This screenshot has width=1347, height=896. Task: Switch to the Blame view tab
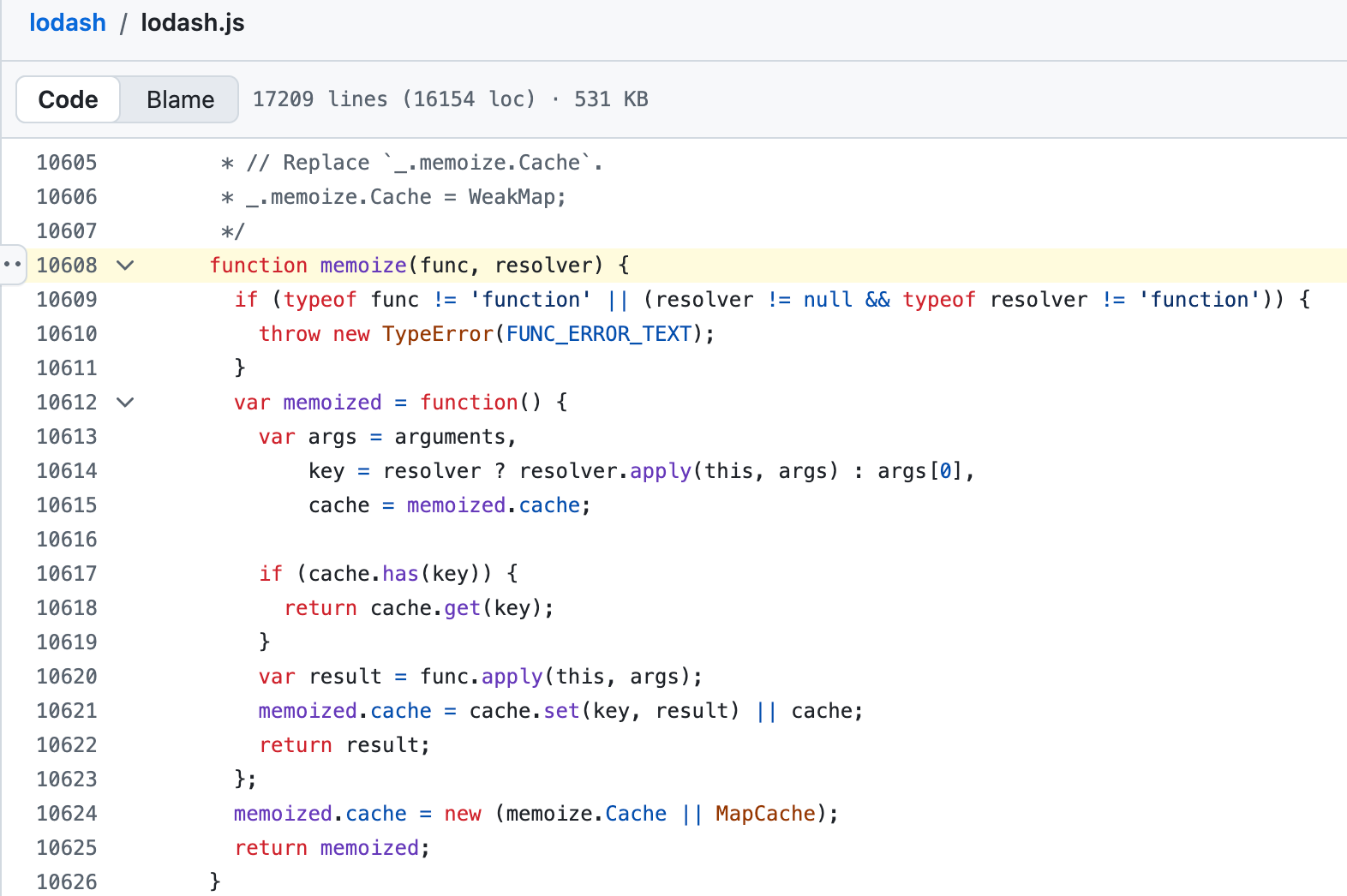coord(180,99)
